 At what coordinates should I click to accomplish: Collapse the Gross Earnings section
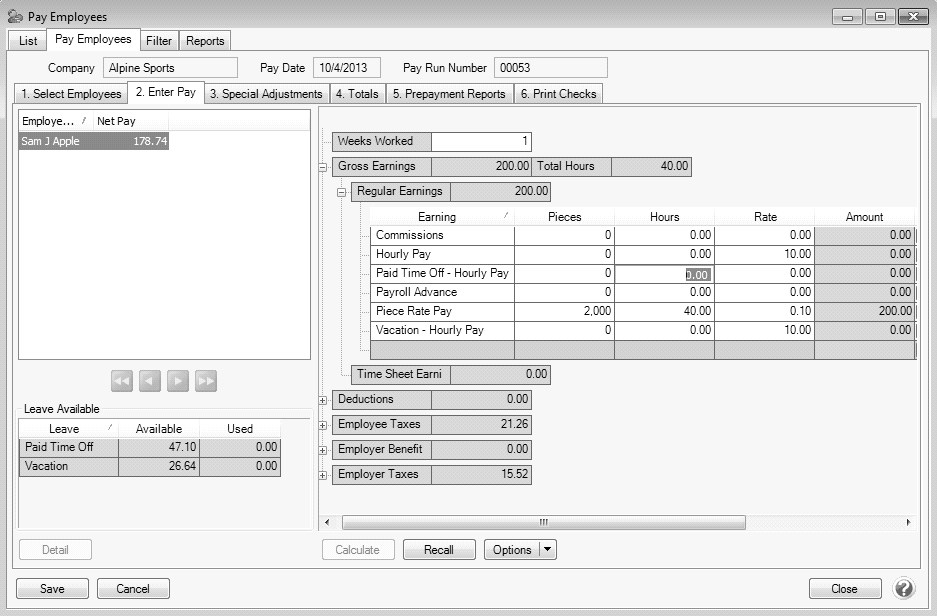pos(323,167)
